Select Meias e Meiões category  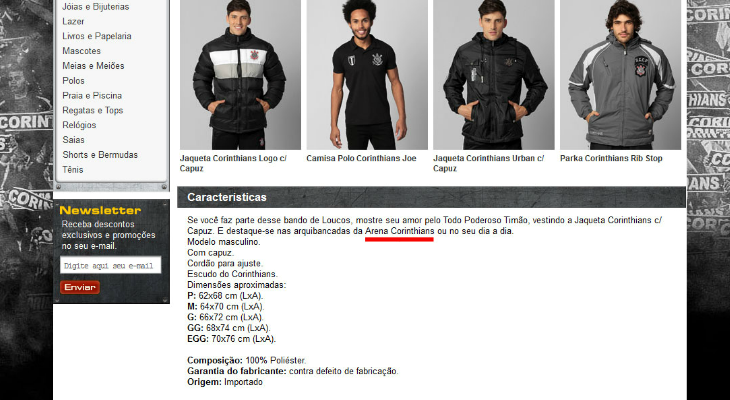click(x=93, y=66)
